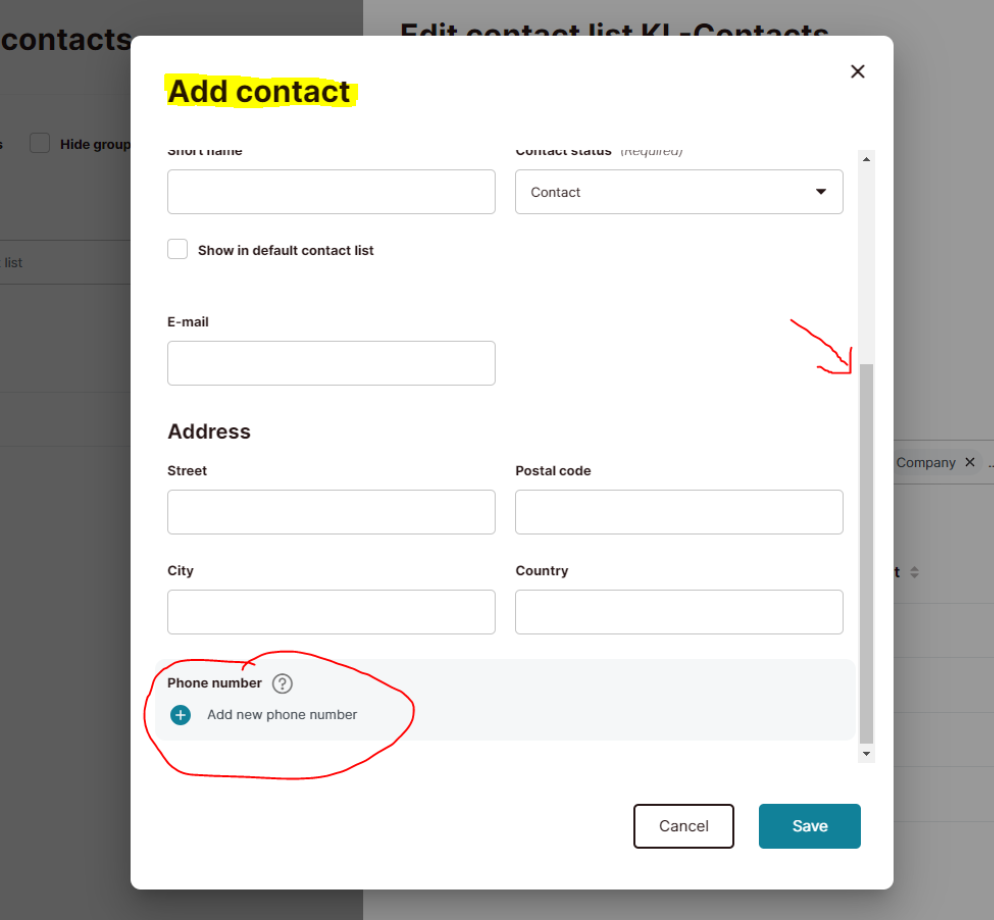Focus the E-mail input field
The image size is (994, 920).
[331, 363]
